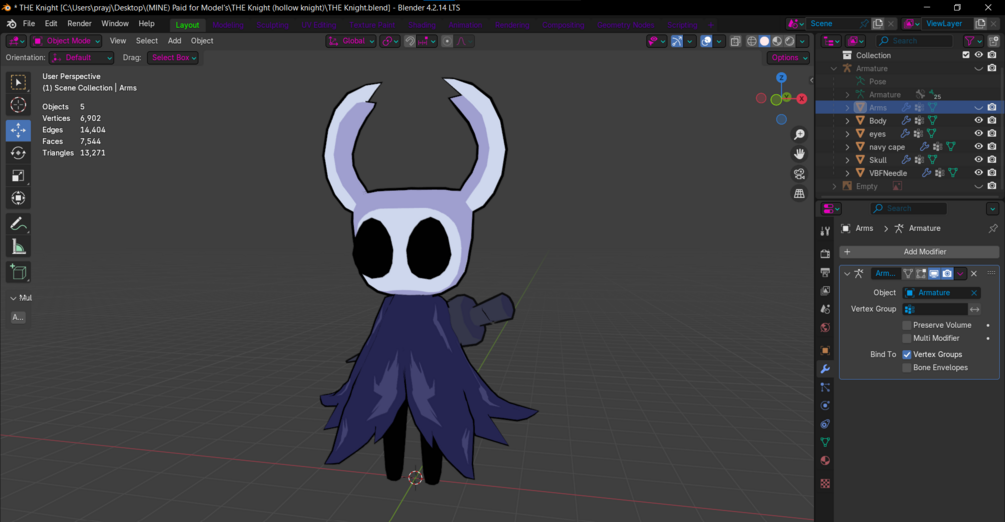Hide the Body object in viewport

[978, 121]
